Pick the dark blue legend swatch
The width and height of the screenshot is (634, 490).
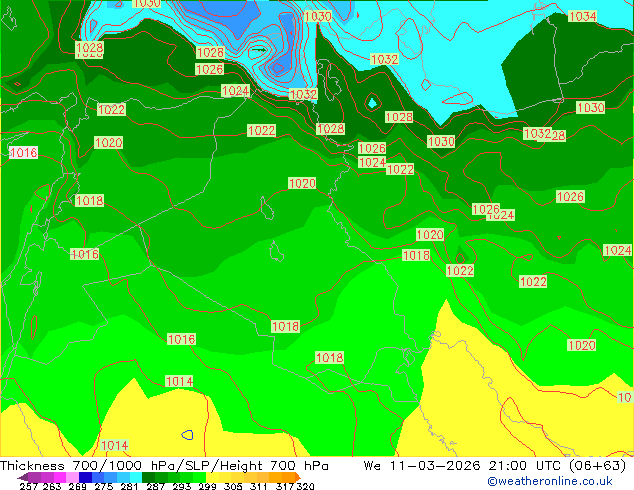click(x=85, y=477)
